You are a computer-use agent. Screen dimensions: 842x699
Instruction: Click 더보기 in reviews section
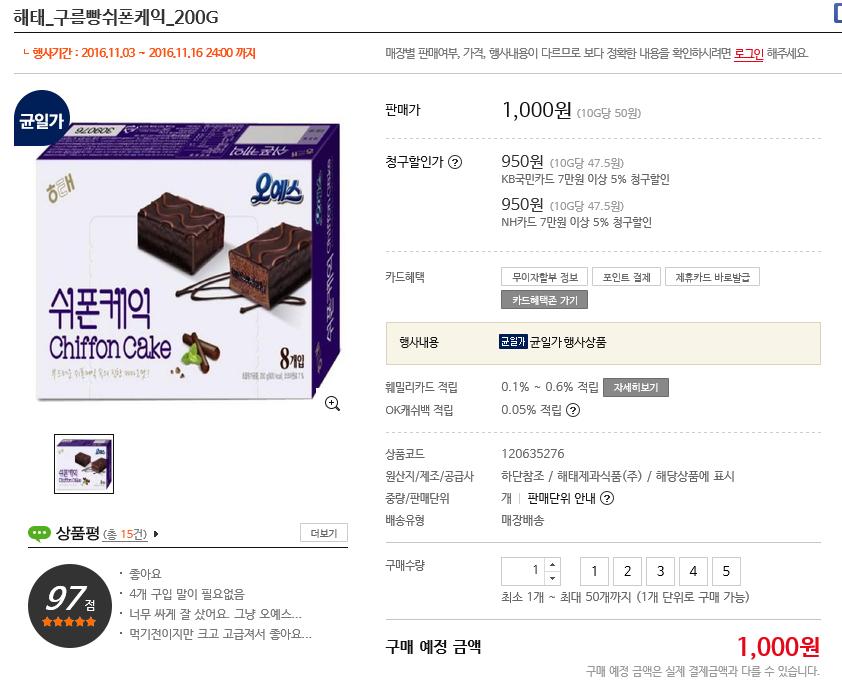click(324, 533)
